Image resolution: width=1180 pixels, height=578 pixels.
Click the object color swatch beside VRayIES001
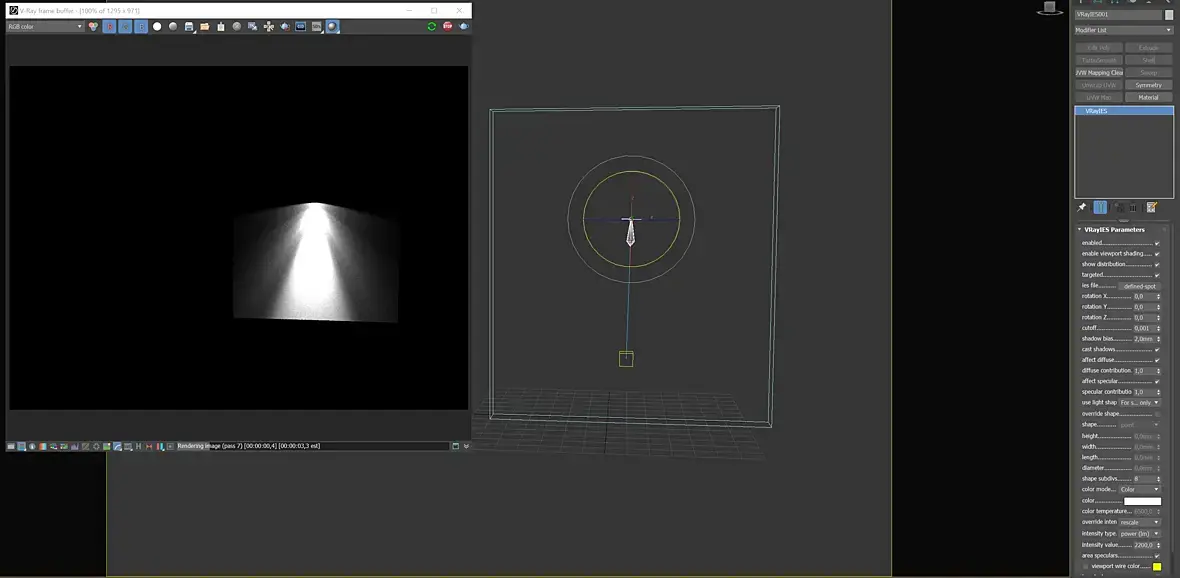point(1169,14)
